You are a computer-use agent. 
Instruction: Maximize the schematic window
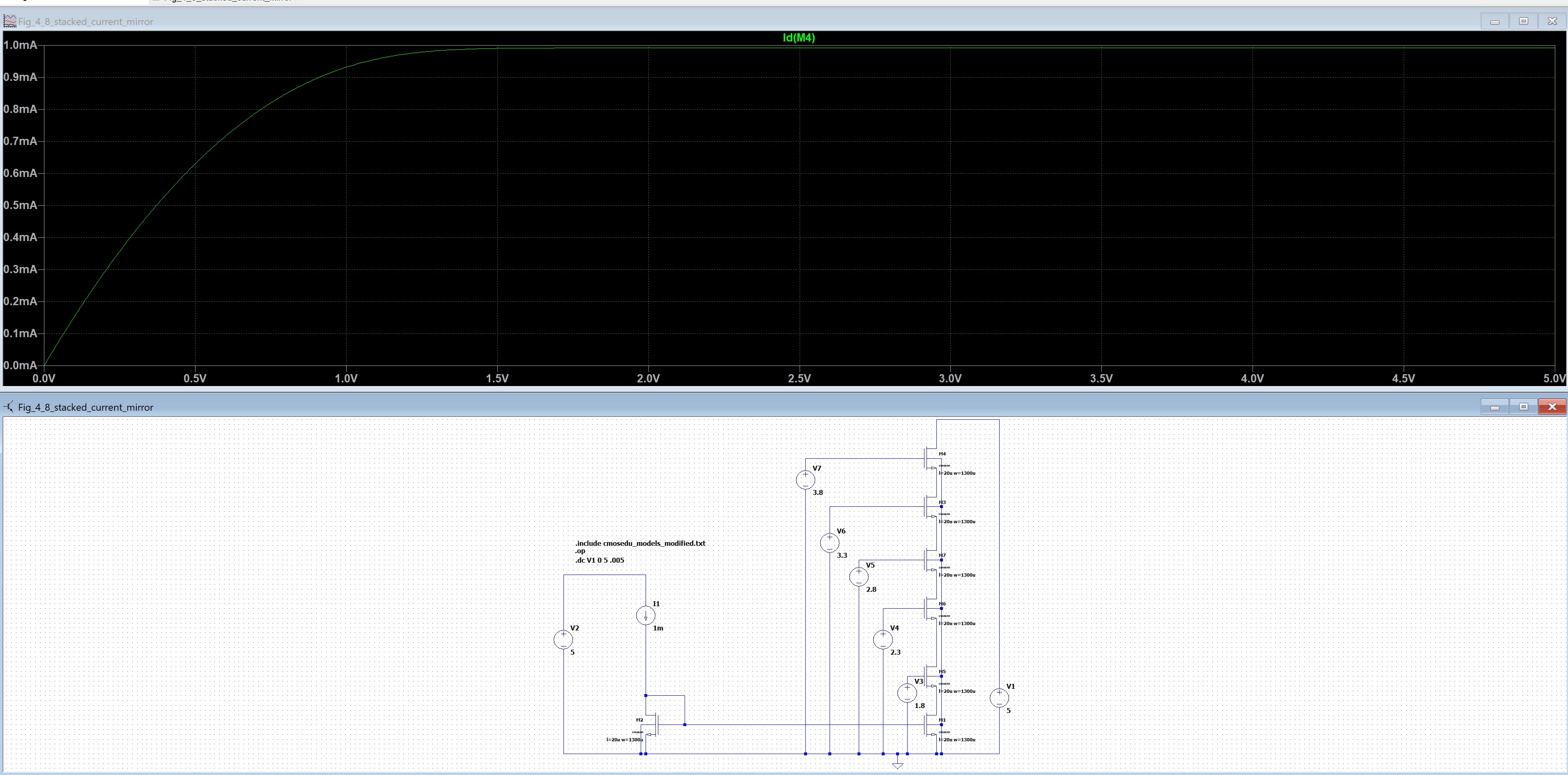1524,407
